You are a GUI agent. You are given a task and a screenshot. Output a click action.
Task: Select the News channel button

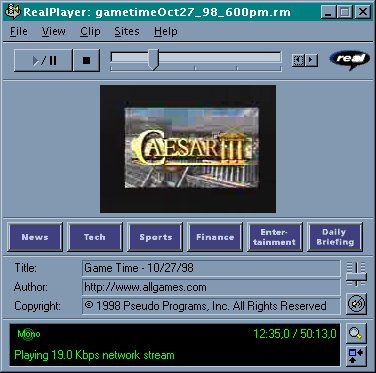[35, 237]
